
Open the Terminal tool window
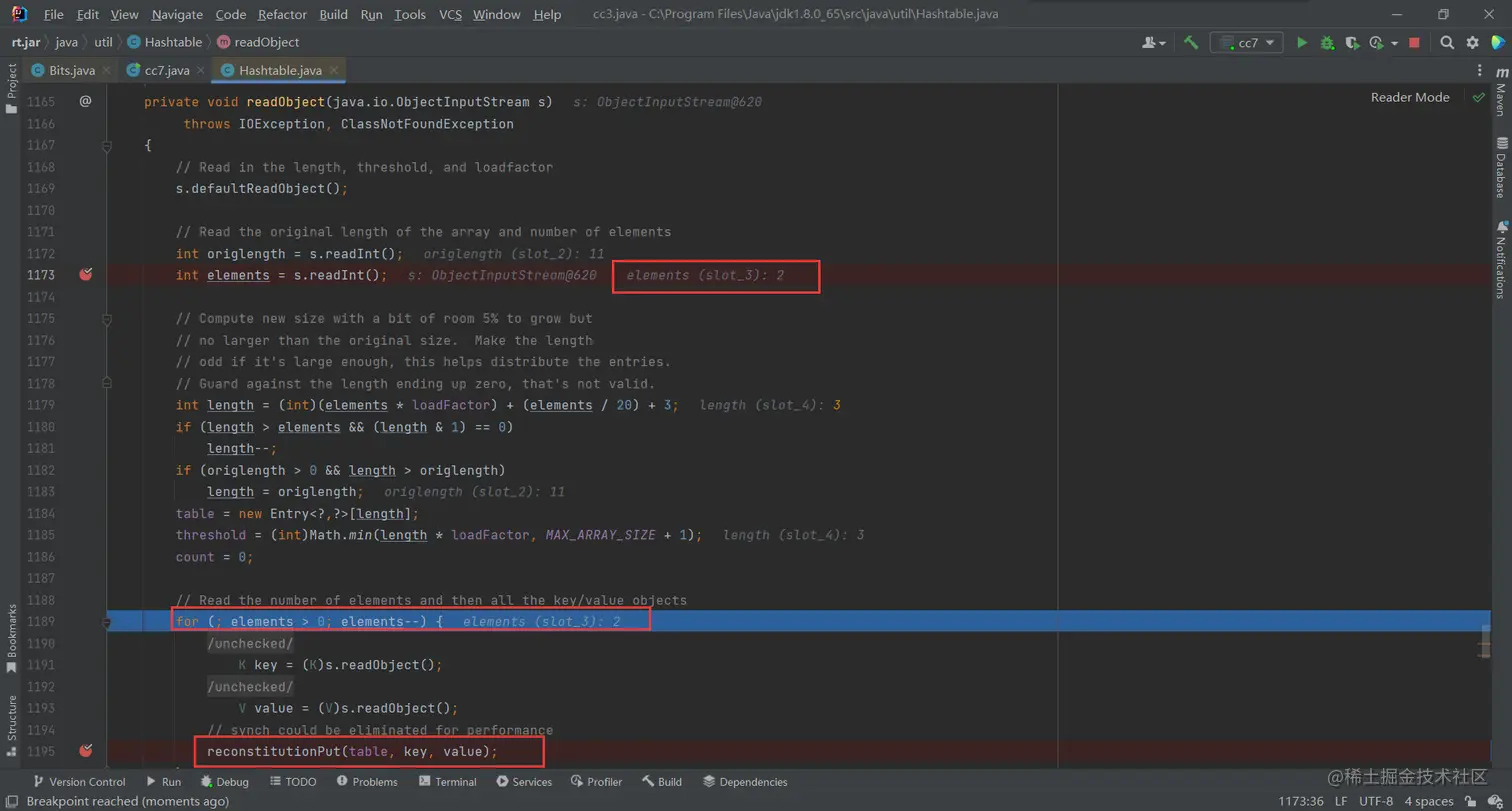[446, 782]
